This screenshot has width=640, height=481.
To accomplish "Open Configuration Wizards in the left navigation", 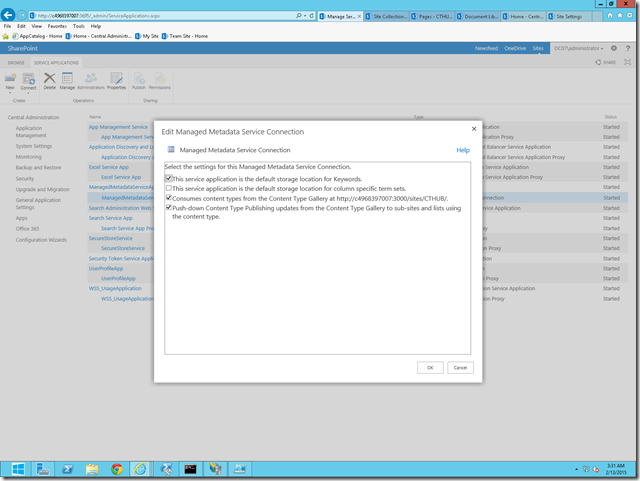I will click(x=41, y=240).
